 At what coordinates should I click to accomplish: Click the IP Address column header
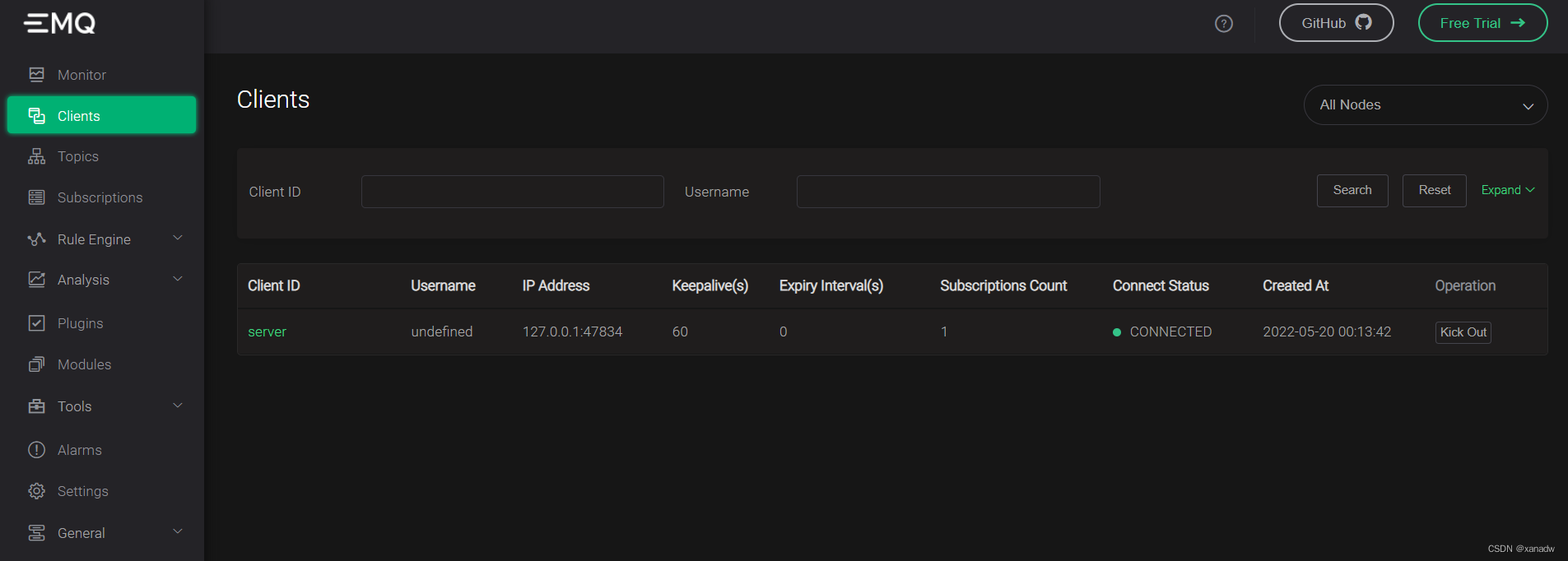coord(556,285)
